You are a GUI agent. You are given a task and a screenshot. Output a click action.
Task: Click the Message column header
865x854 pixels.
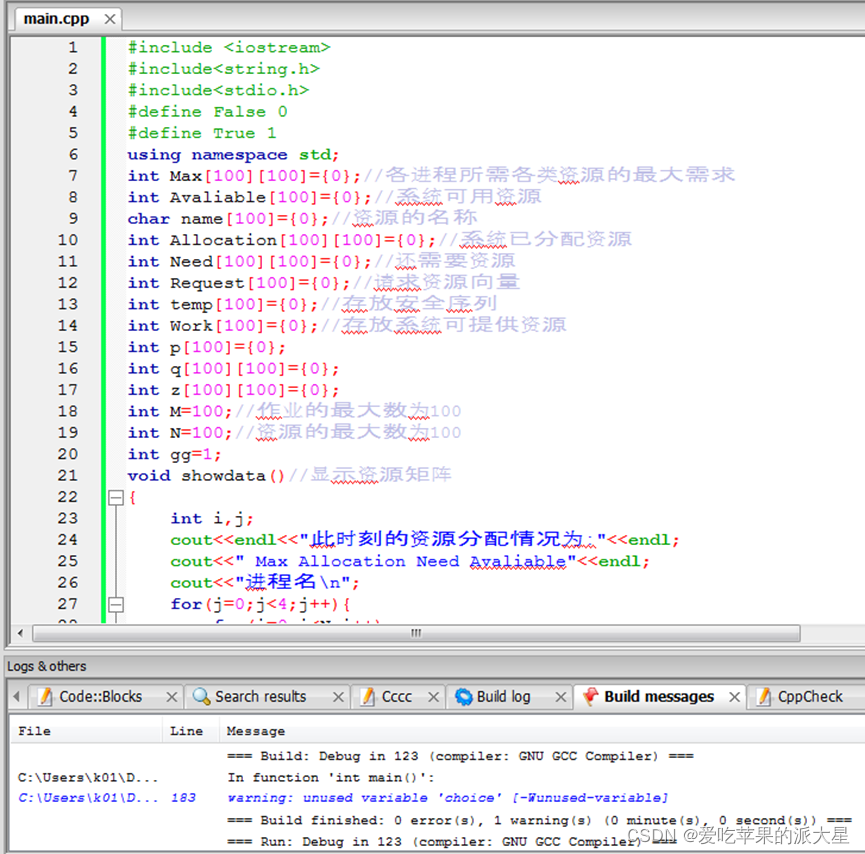(x=256, y=731)
